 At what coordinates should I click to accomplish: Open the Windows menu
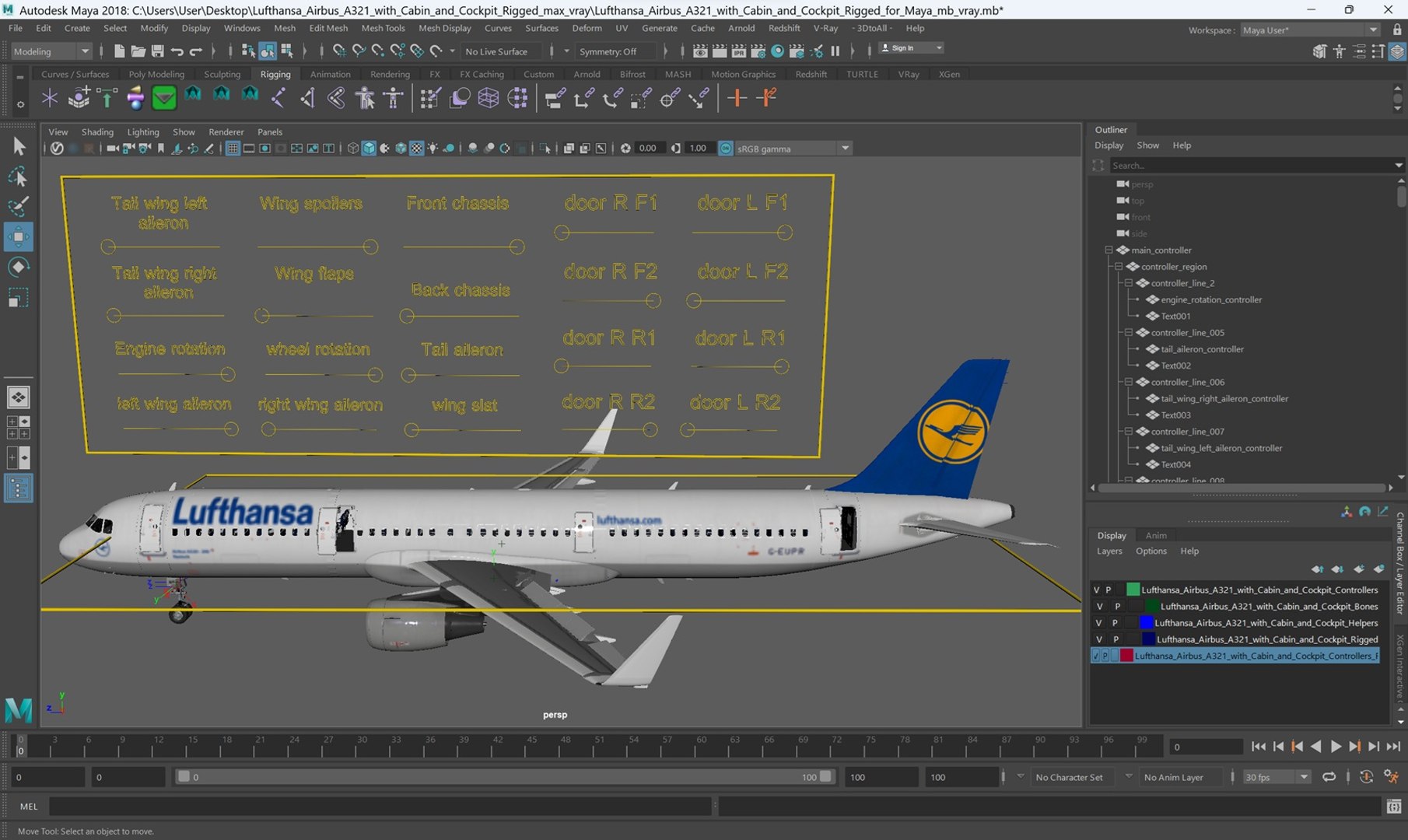pos(242,28)
